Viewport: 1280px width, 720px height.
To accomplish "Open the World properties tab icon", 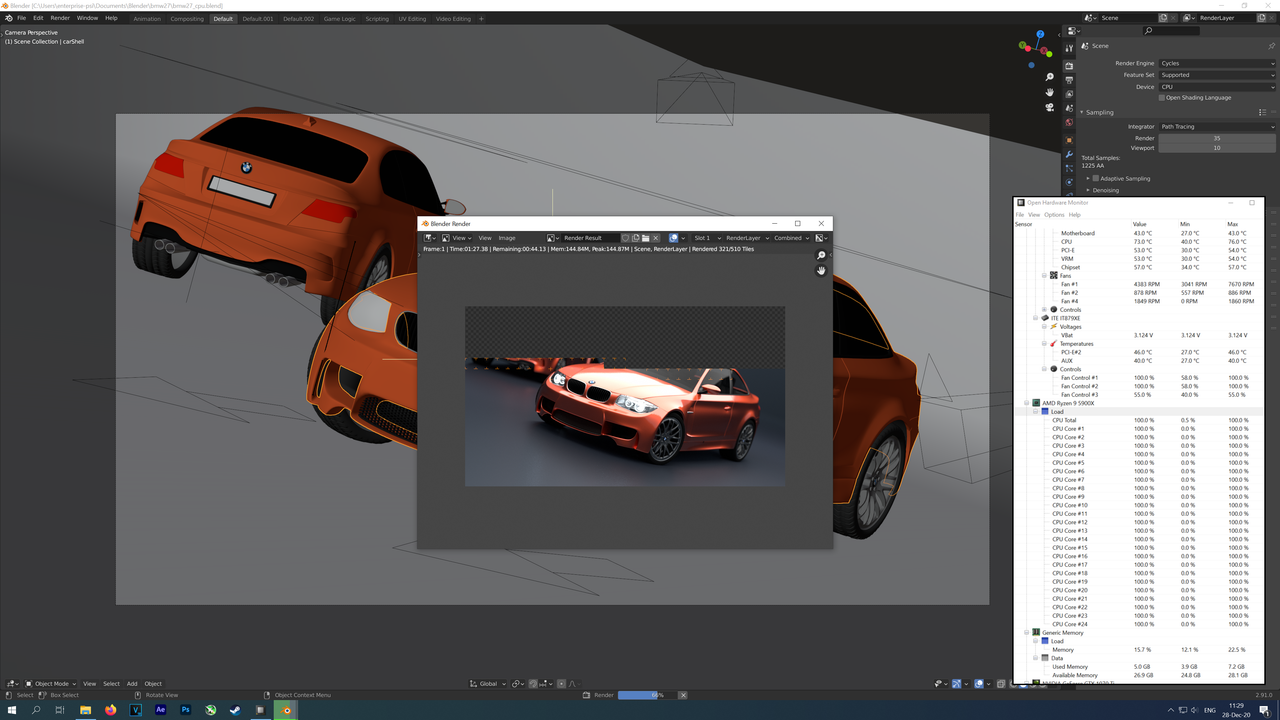I will [x=1069, y=122].
